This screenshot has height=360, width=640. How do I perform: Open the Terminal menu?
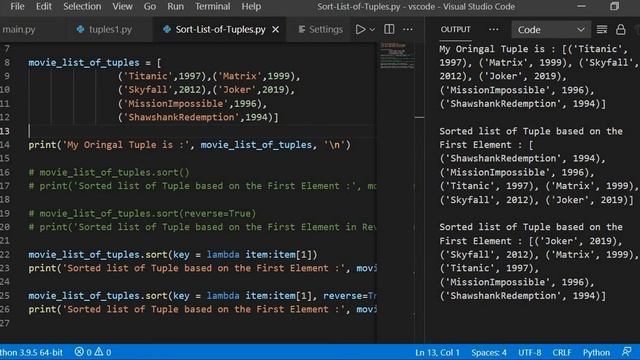point(212,7)
